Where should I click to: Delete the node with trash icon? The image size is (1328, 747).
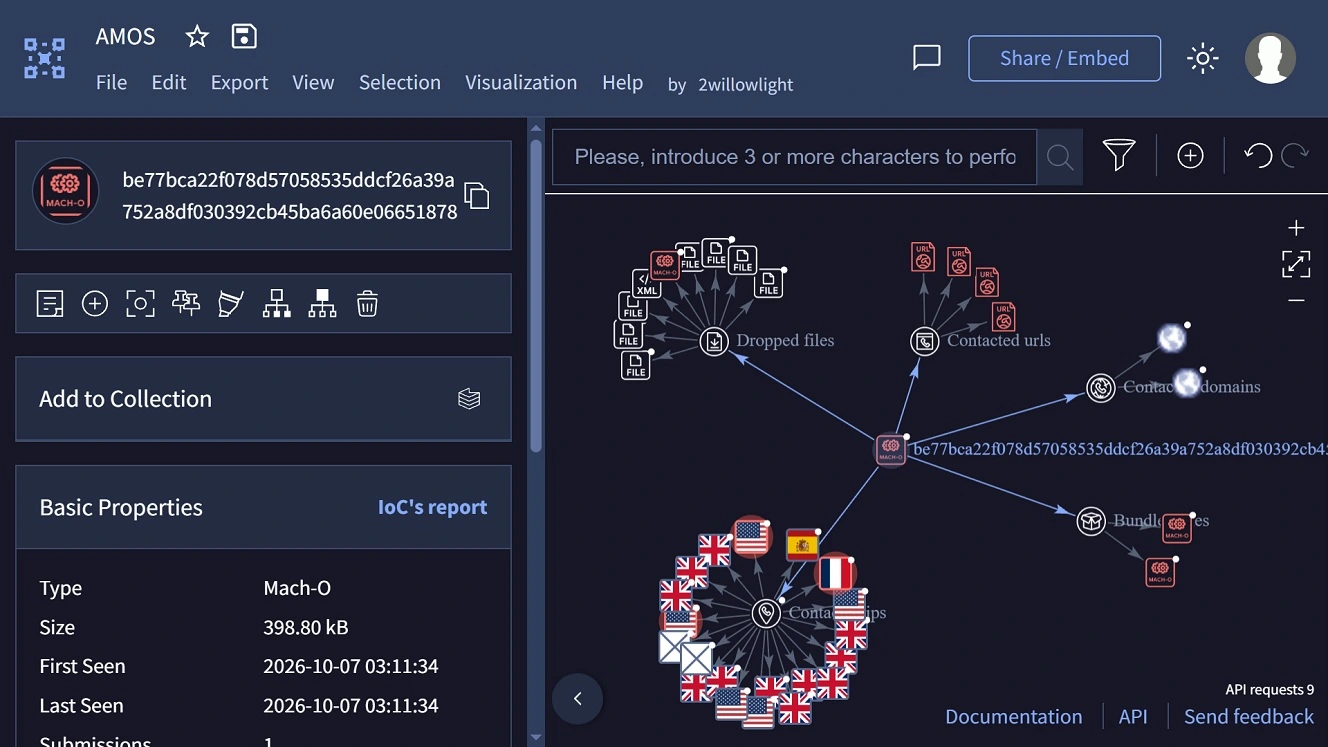(367, 304)
